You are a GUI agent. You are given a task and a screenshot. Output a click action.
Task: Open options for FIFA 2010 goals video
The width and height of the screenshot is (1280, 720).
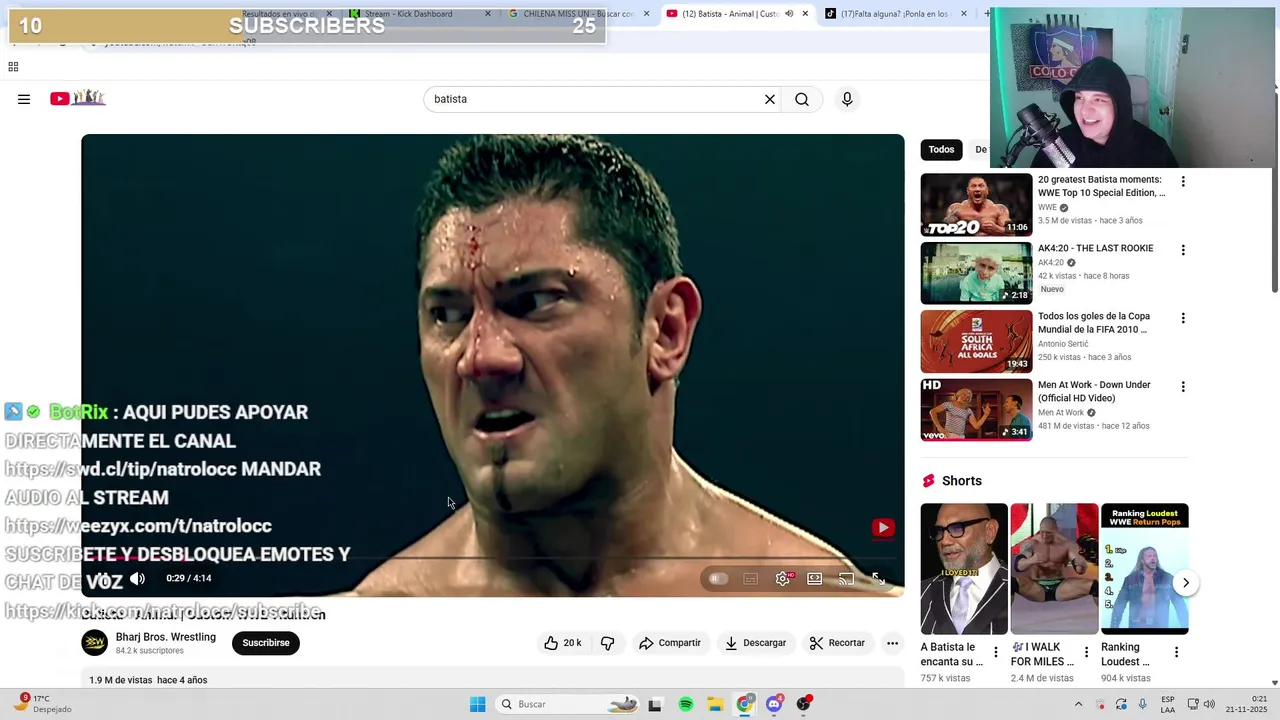(1183, 318)
